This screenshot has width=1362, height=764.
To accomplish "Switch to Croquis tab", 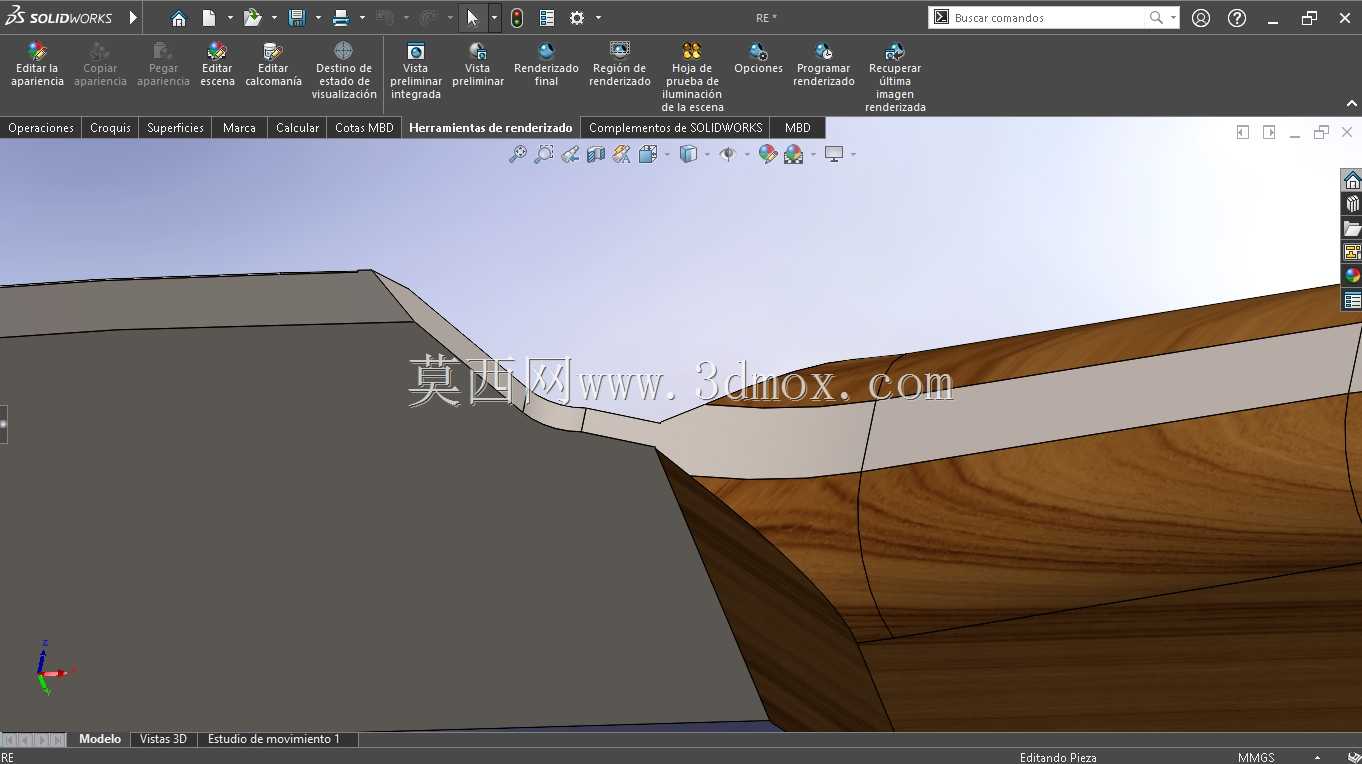I will click(110, 128).
